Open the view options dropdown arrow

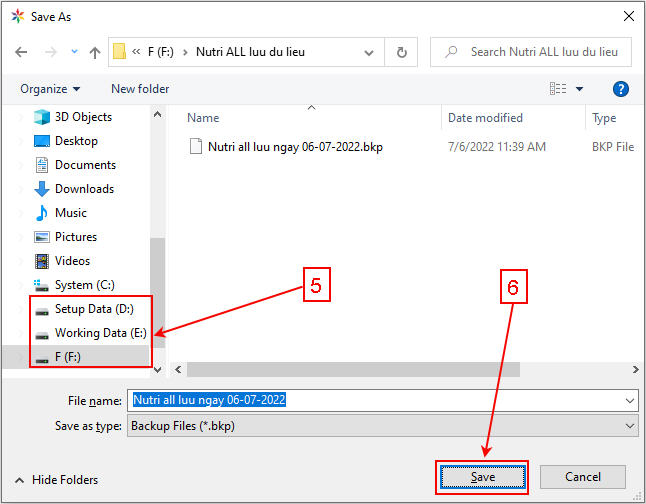579,89
